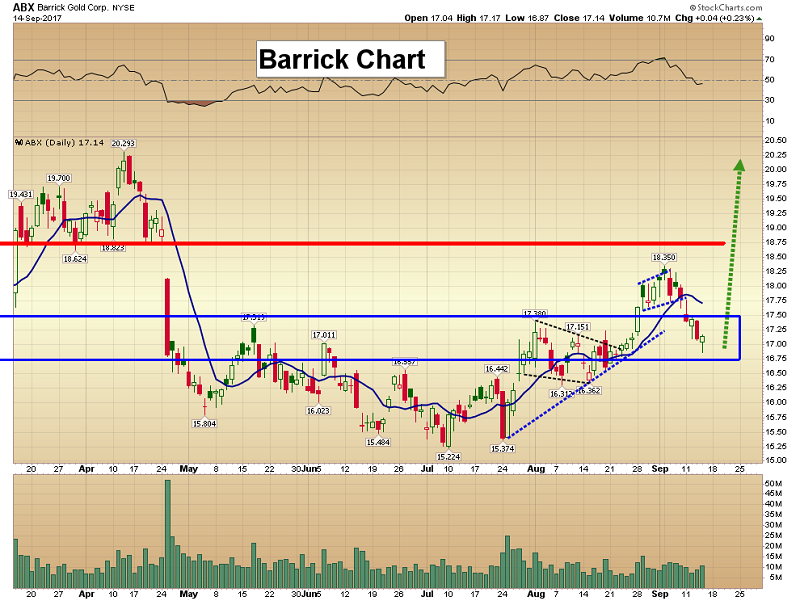Click the ABX ticker symbol in header
The width and height of the screenshot is (800, 601).
[x=23, y=8]
